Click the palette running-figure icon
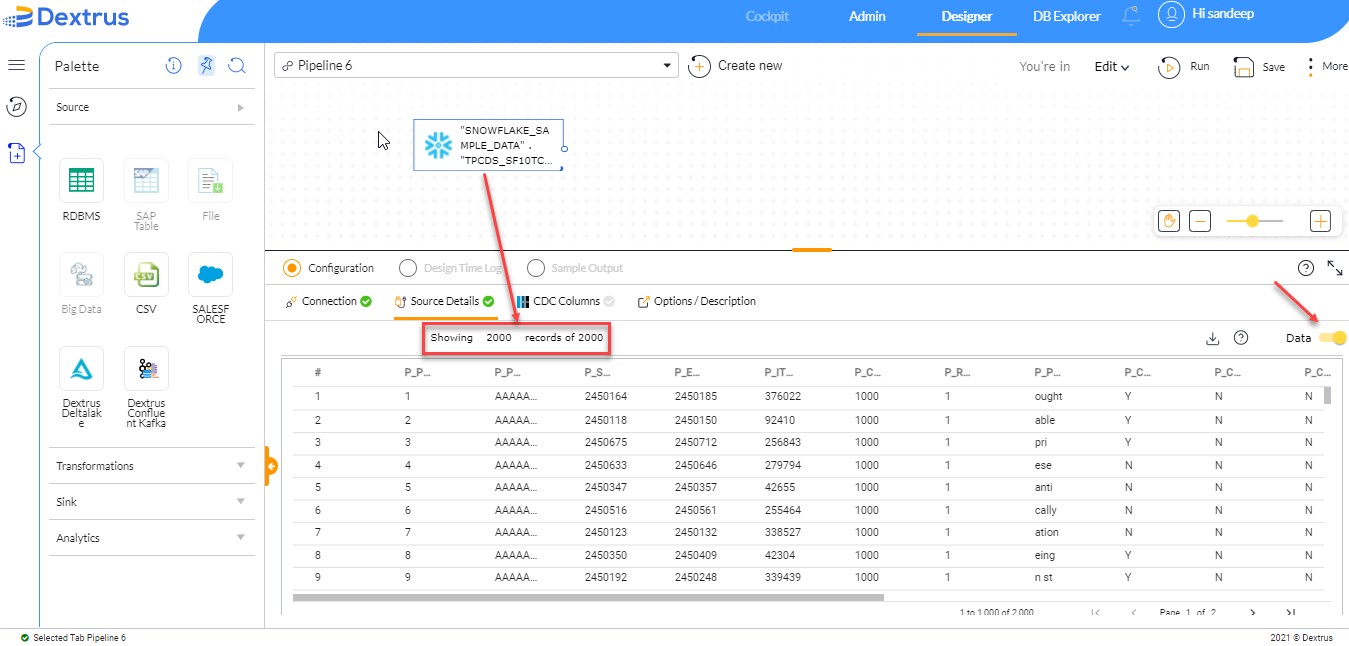 pos(206,66)
